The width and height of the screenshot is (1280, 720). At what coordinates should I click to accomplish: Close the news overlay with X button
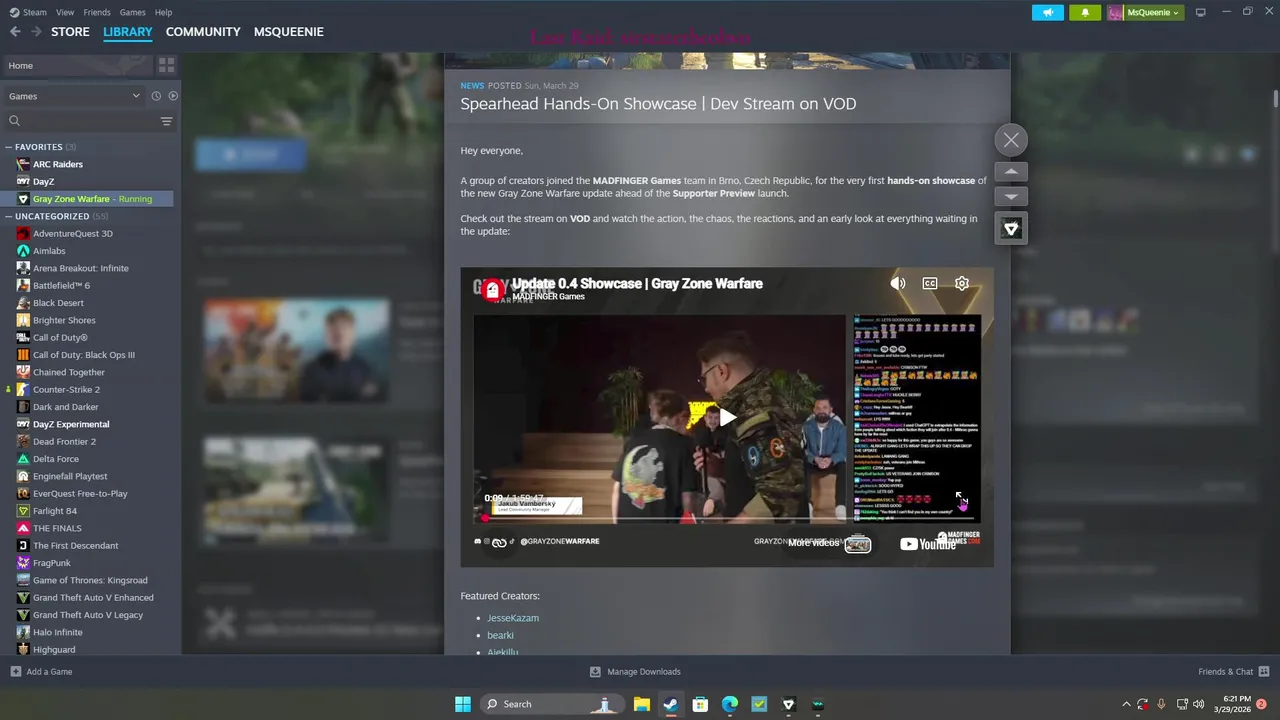tap(1011, 140)
